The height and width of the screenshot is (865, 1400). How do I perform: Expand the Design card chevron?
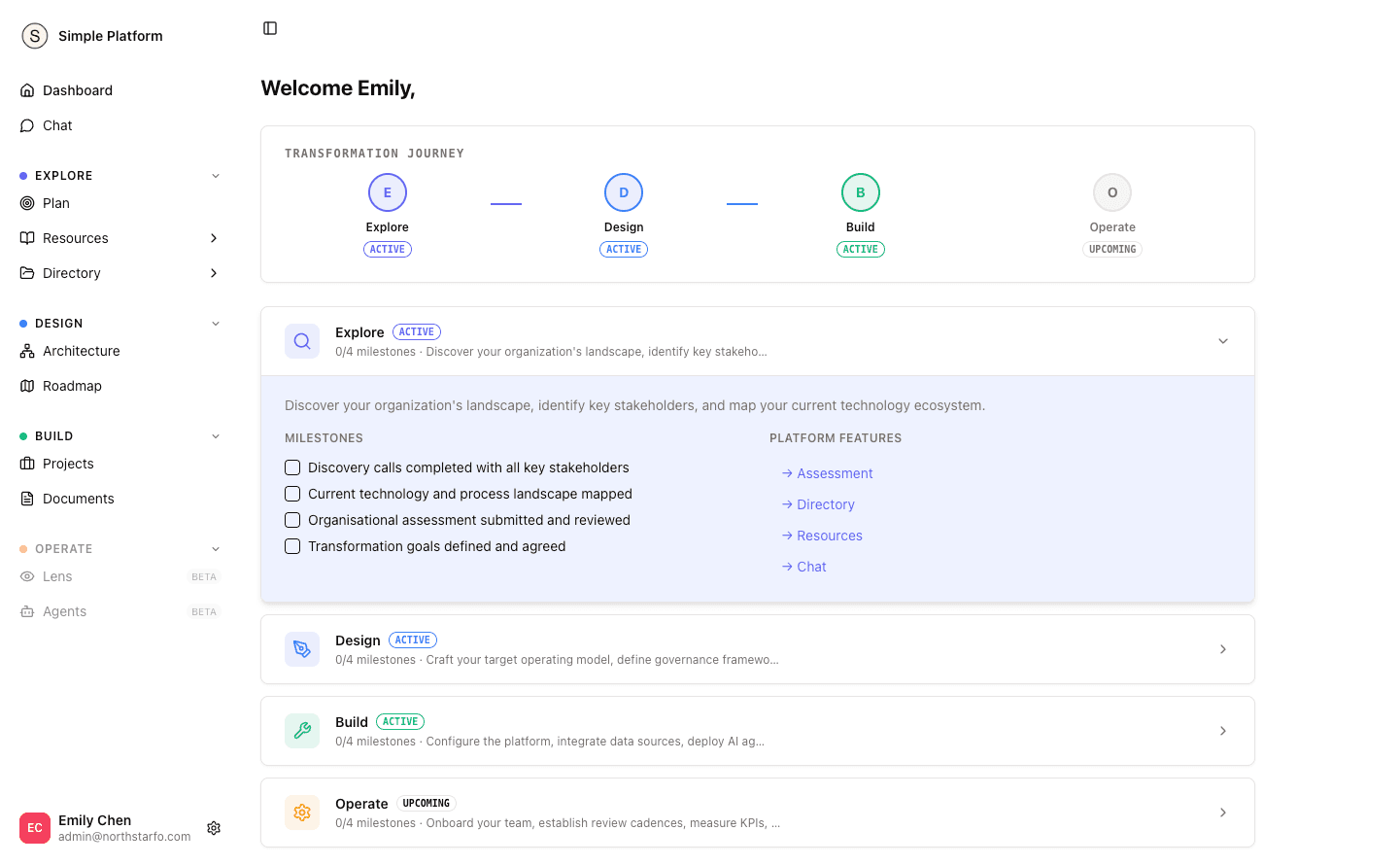point(1223,649)
